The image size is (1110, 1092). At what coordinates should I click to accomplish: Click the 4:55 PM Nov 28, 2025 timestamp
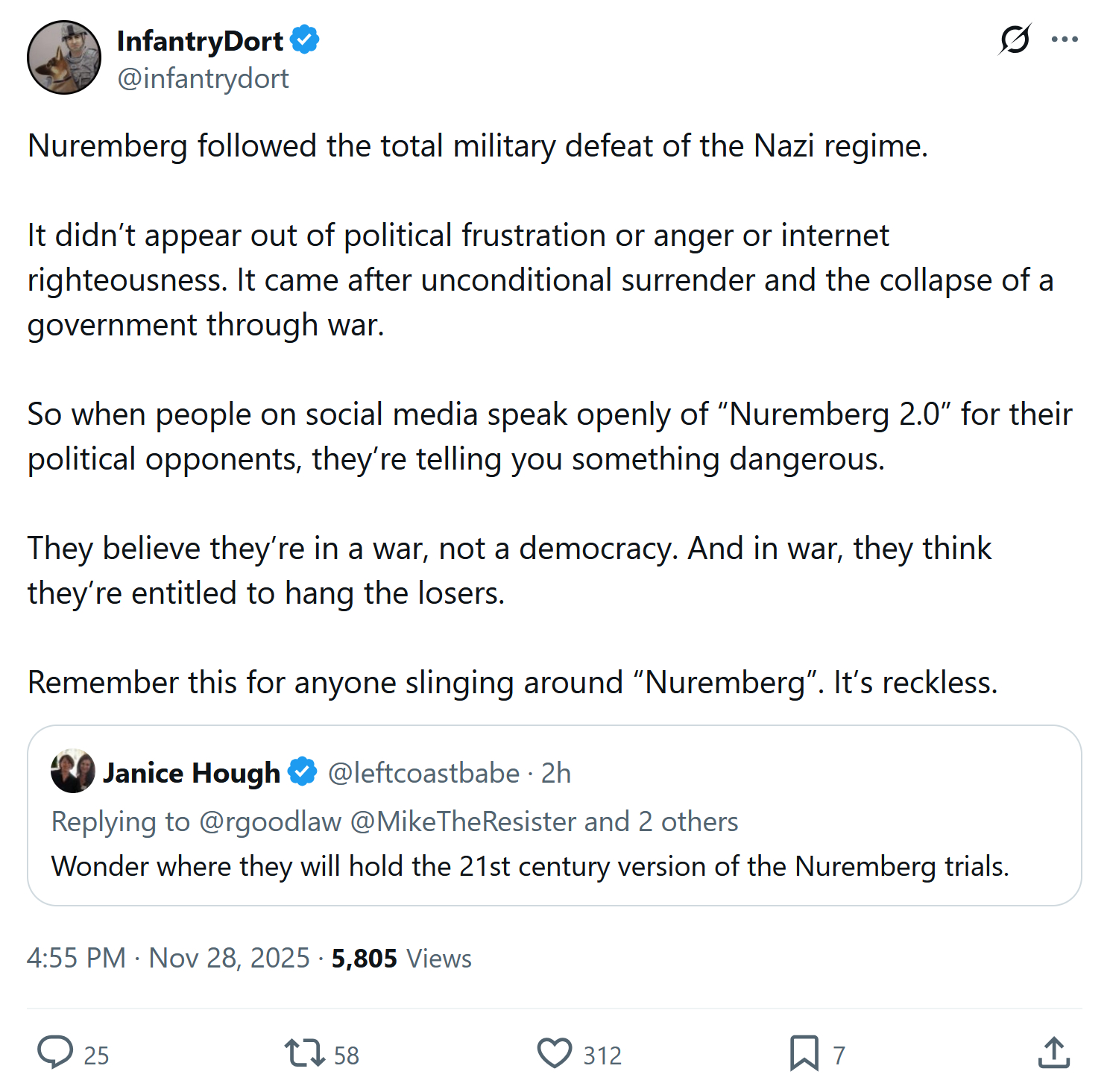[168, 958]
